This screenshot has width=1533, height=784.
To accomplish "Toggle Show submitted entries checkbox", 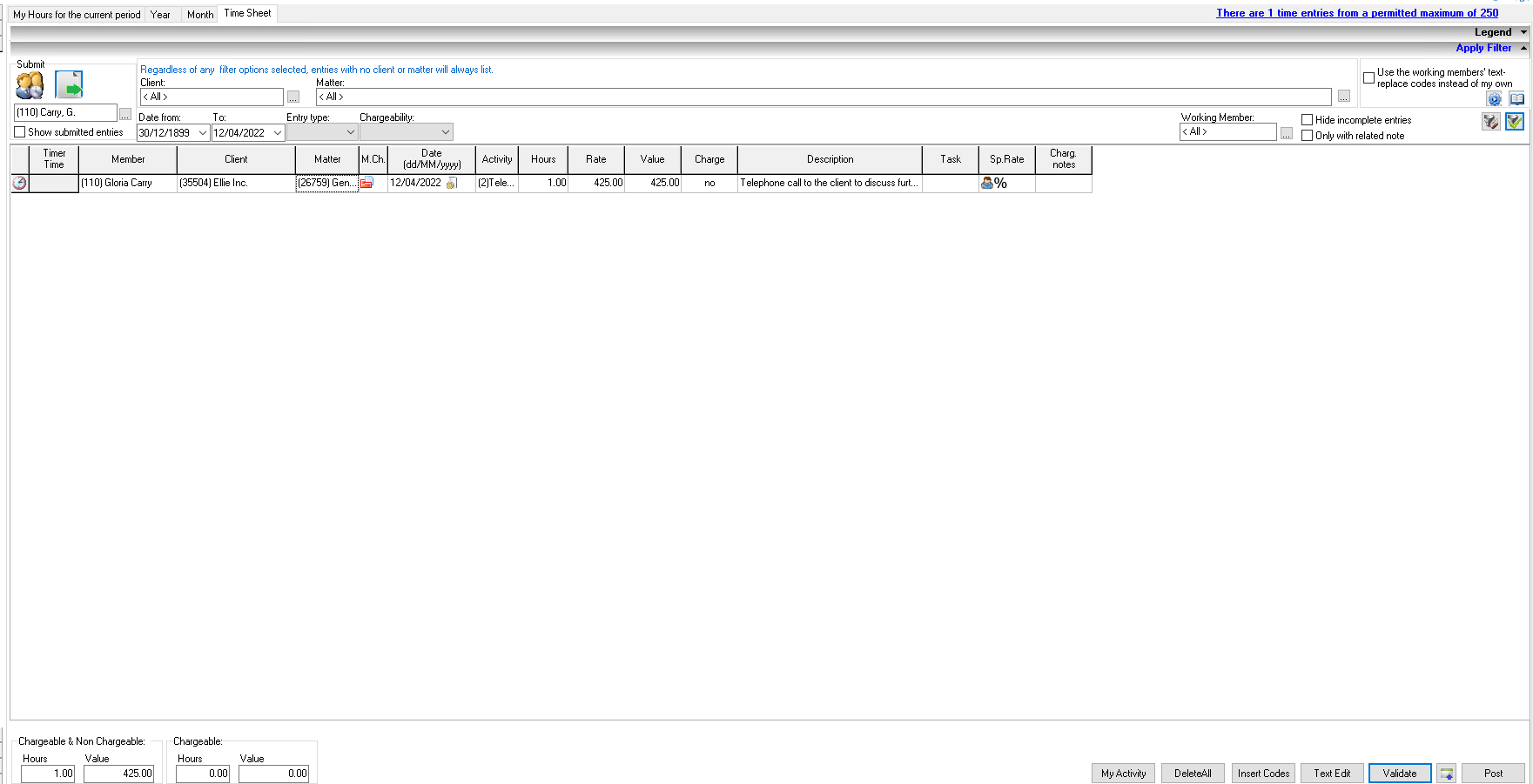I will [x=19, y=132].
